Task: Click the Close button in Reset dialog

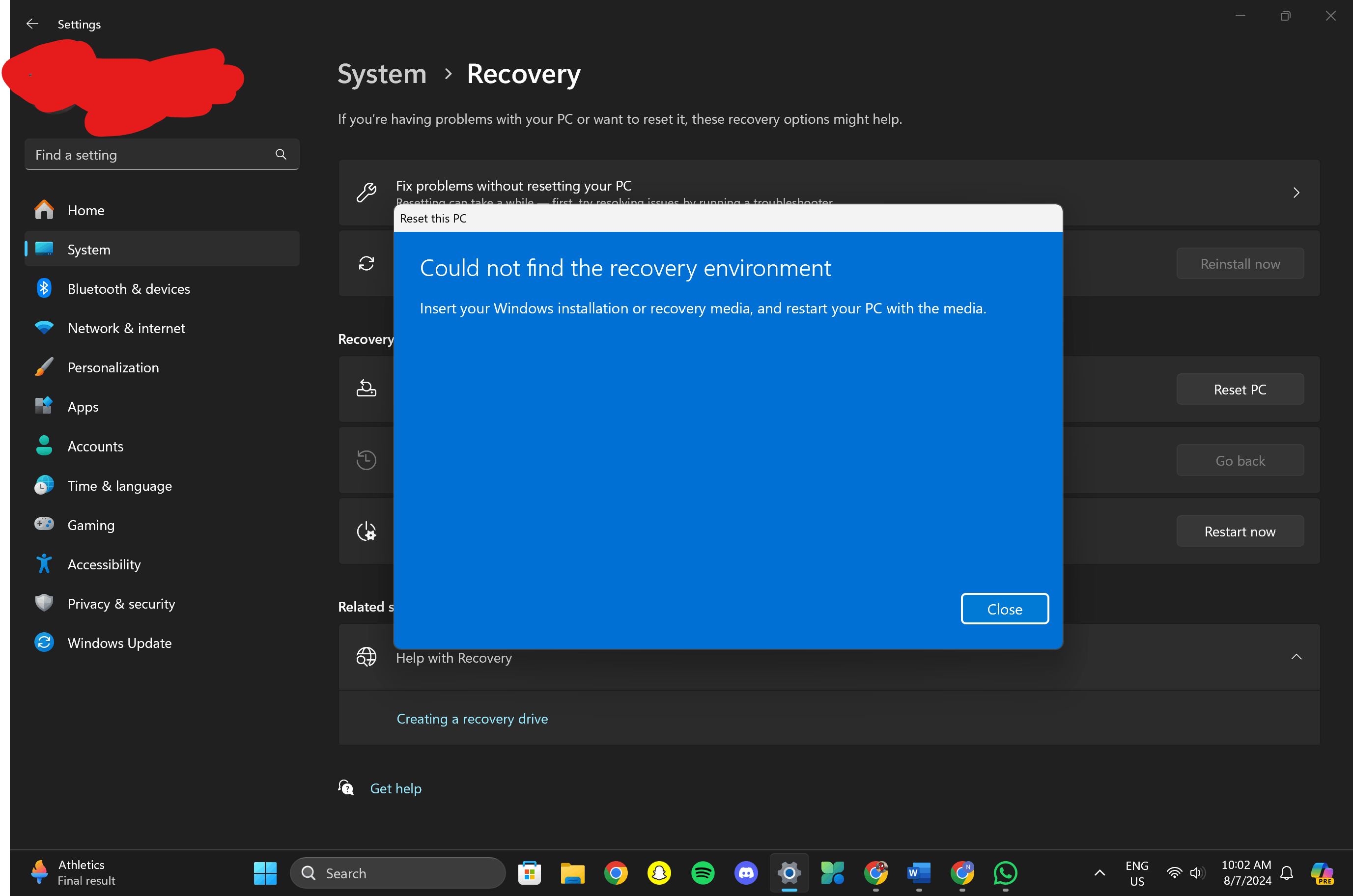Action: coord(1004,609)
